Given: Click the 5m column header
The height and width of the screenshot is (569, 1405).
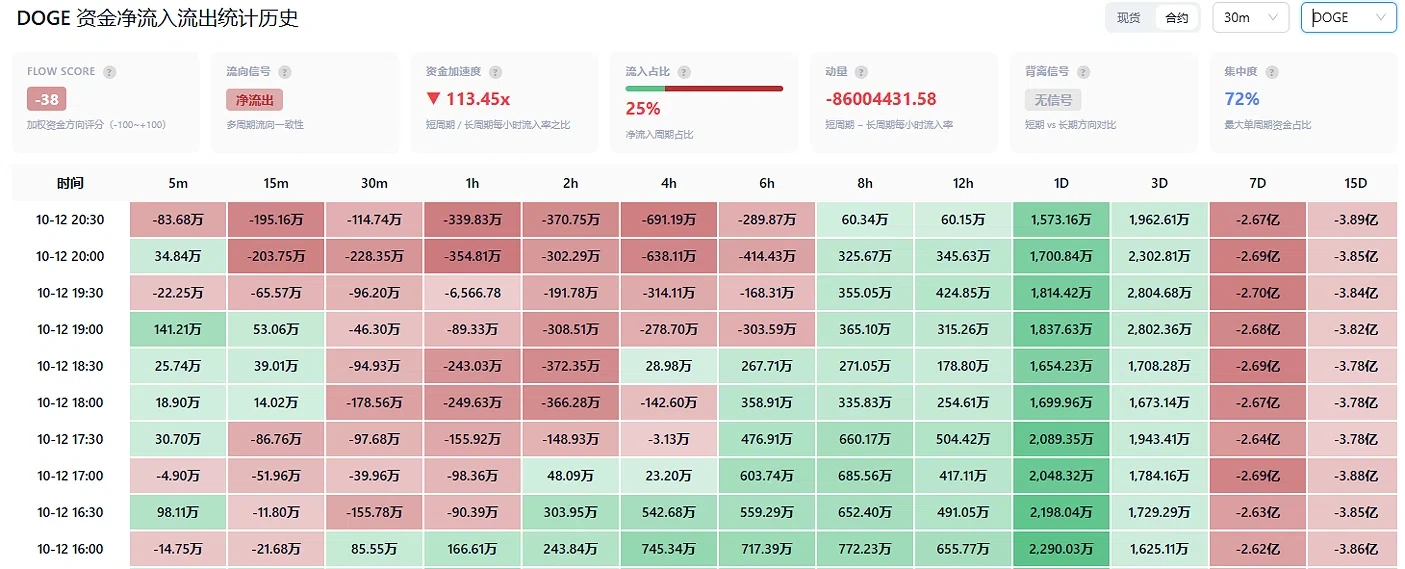Looking at the screenshot, I should click(178, 183).
